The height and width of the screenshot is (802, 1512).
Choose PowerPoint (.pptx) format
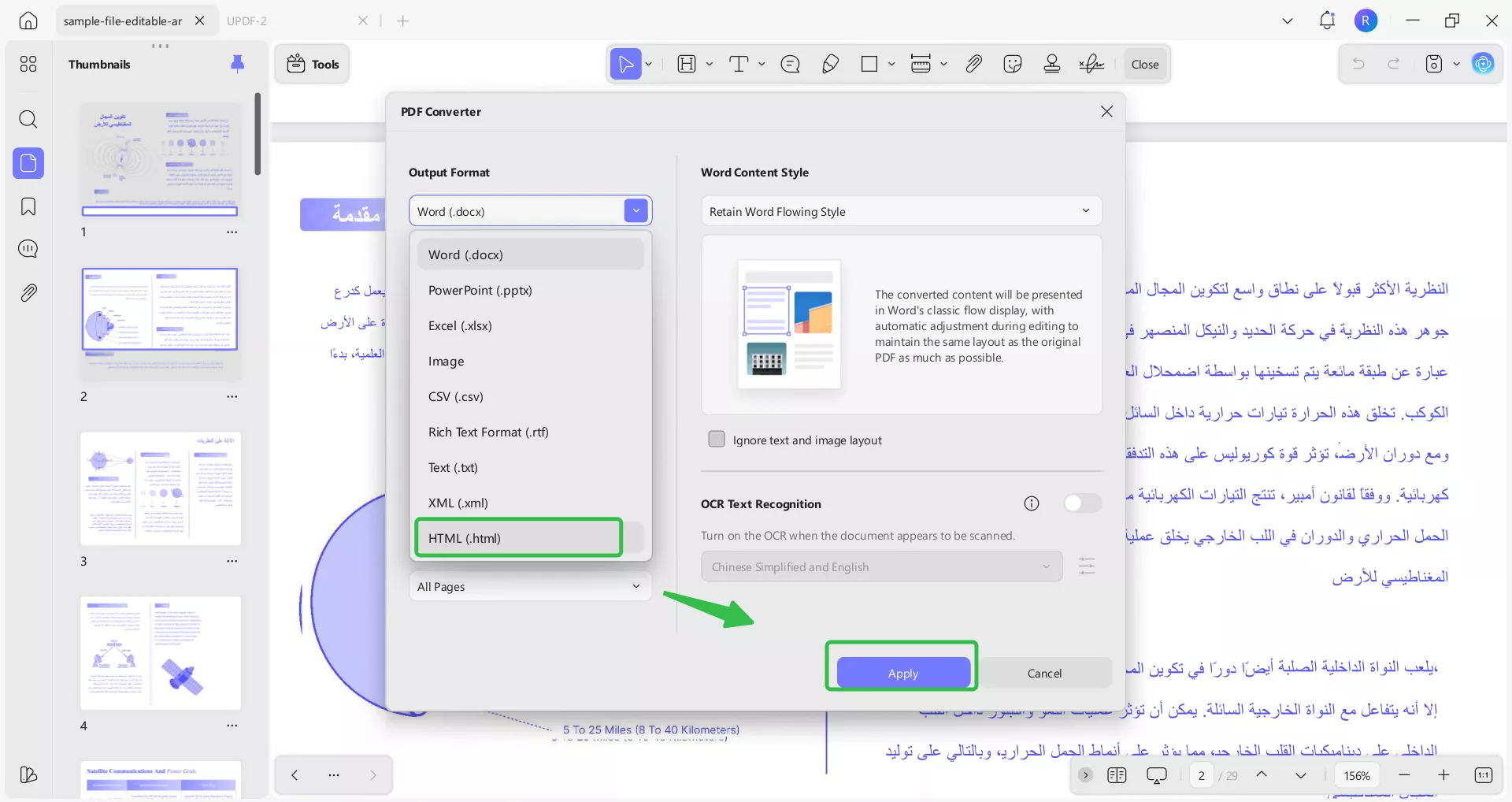[x=531, y=290]
